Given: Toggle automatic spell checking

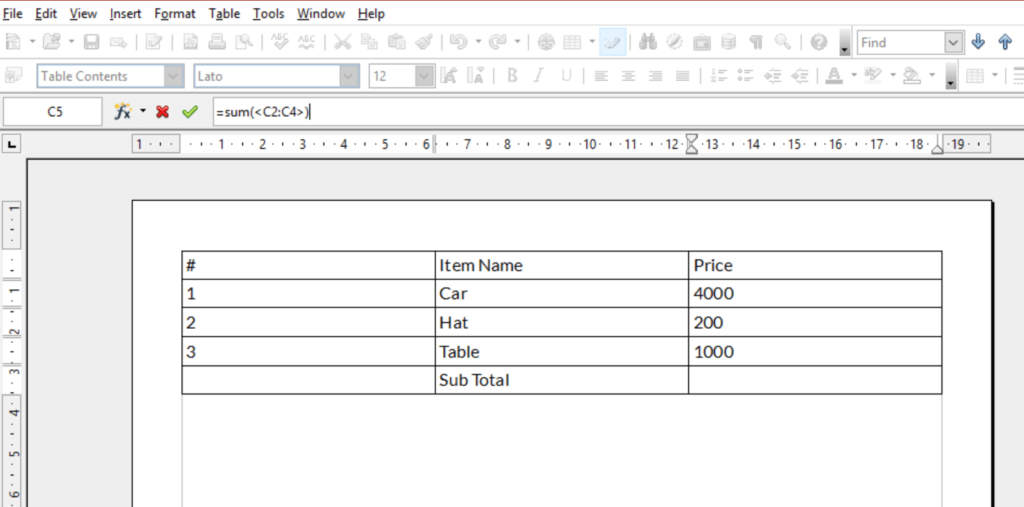Looking at the screenshot, I should (x=306, y=42).
